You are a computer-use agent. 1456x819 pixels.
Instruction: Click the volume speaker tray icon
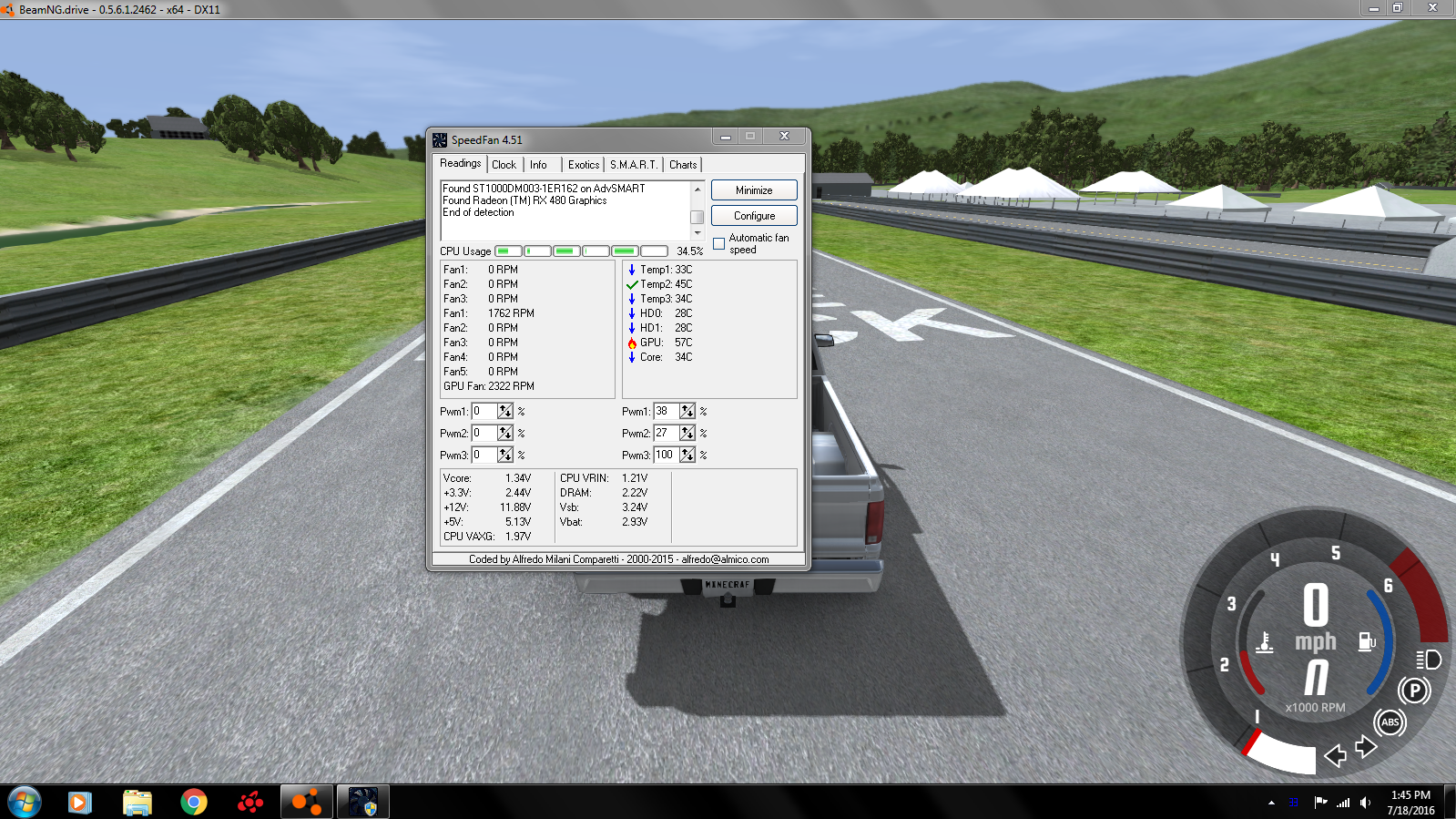(1365, 803)
